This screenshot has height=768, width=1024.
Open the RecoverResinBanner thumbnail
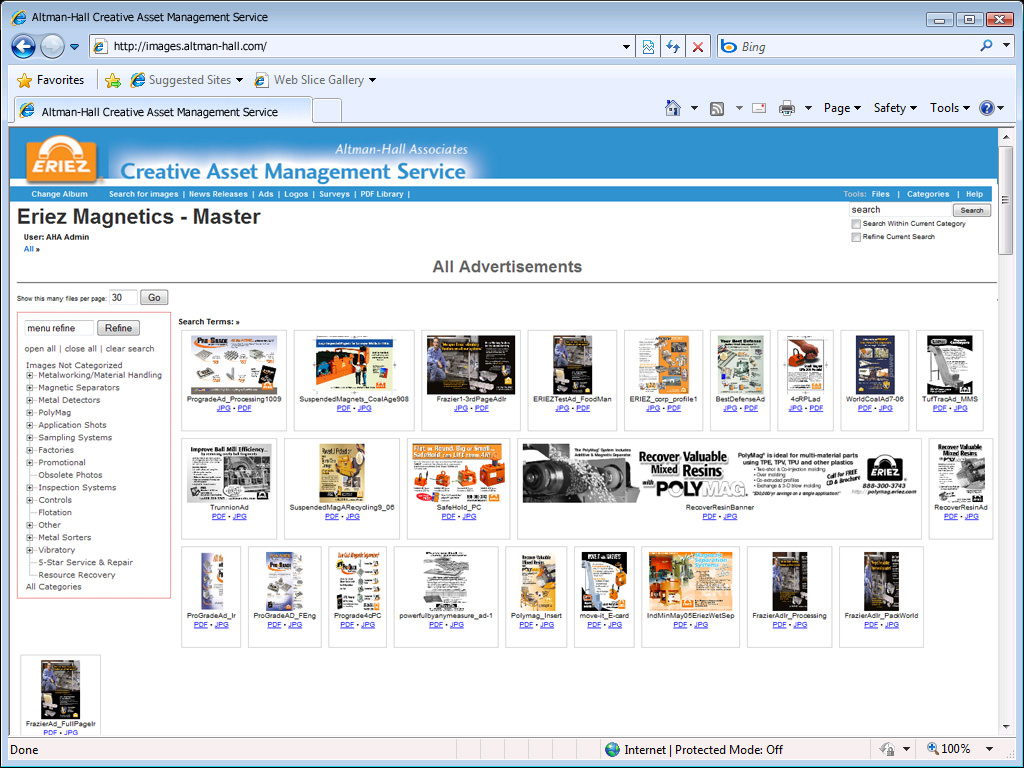tap(720, 472)
